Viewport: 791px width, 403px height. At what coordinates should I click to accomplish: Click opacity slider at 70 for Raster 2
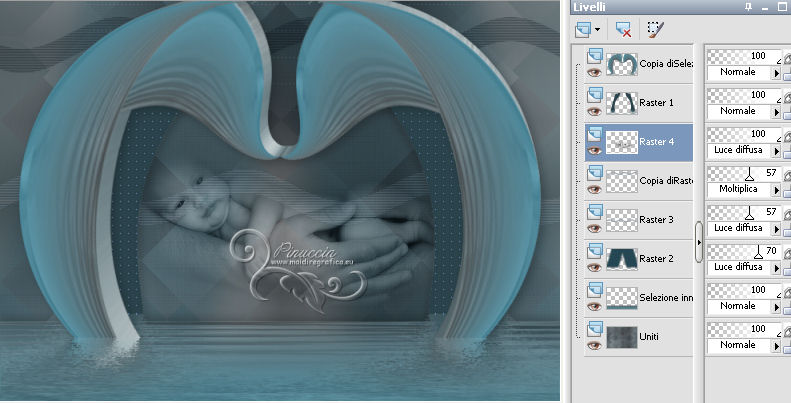(744, 251)
